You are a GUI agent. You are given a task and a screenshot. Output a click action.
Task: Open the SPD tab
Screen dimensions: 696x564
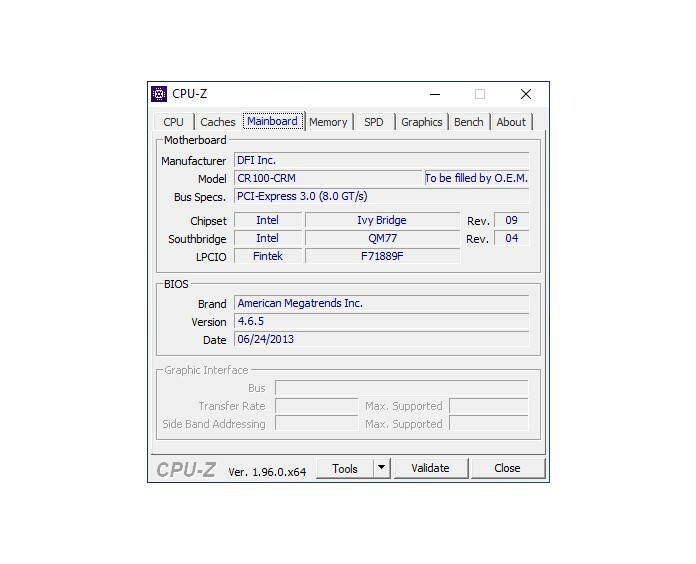point(374,122)
